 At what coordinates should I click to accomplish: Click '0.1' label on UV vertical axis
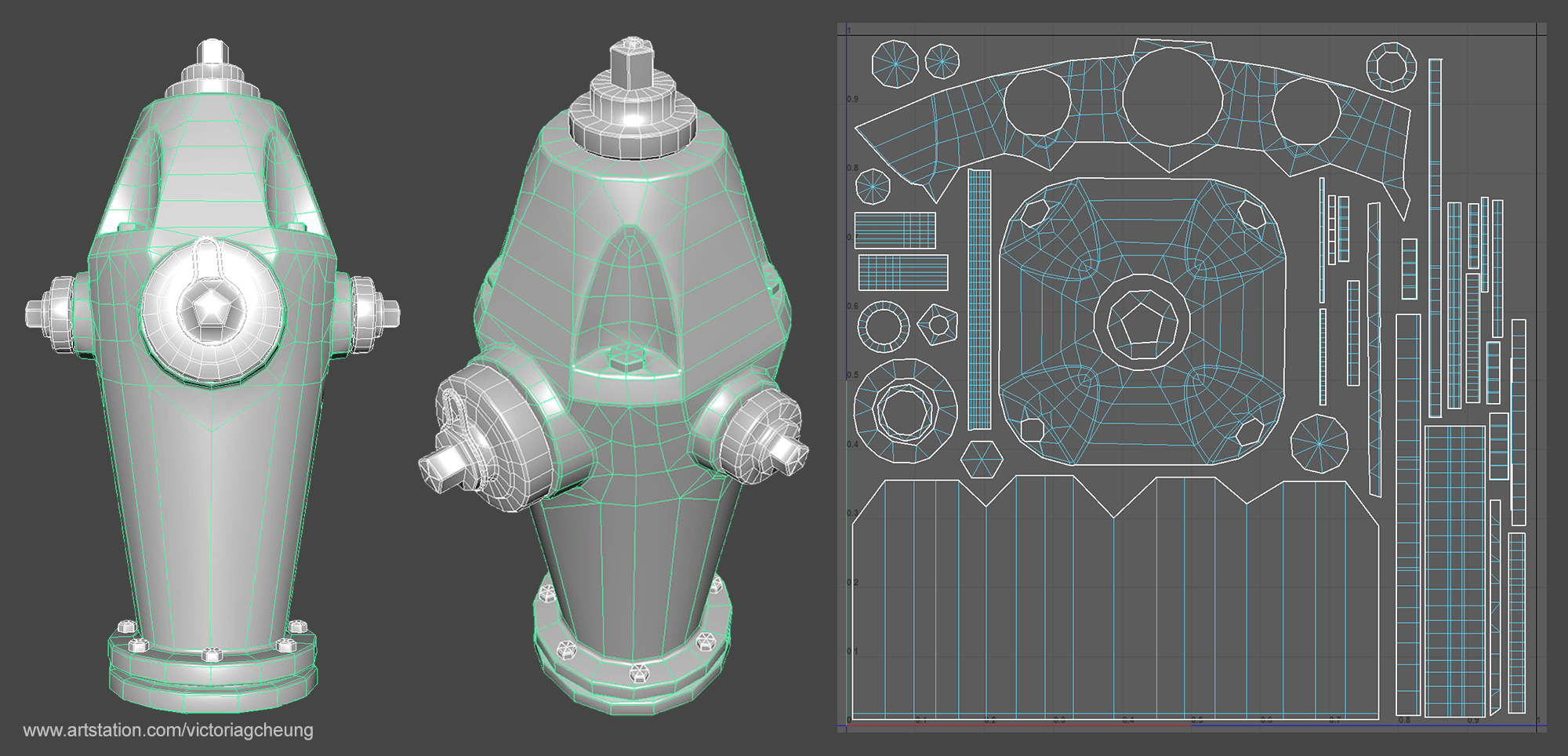852,652
